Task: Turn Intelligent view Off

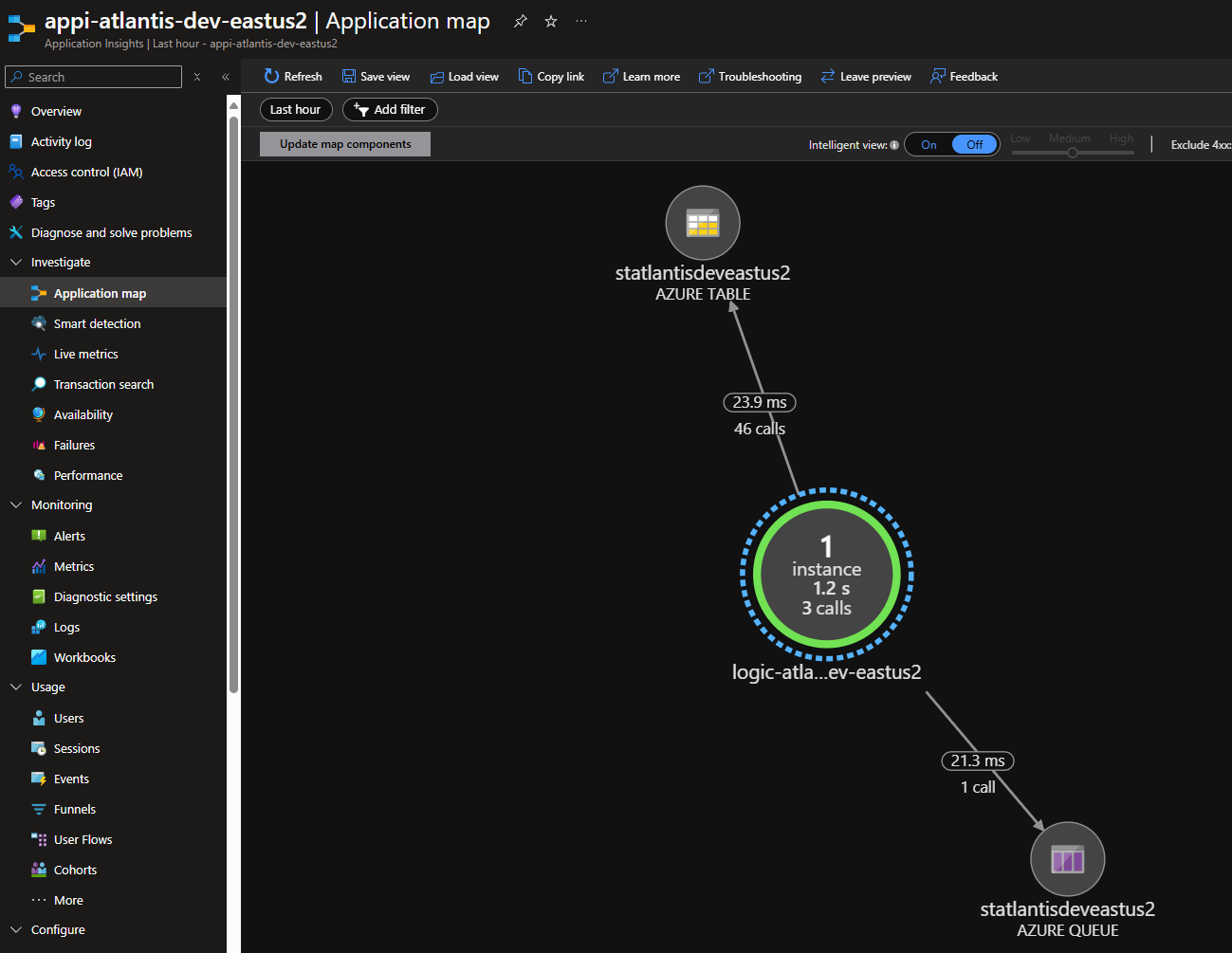Action: (x=975, y=144)
